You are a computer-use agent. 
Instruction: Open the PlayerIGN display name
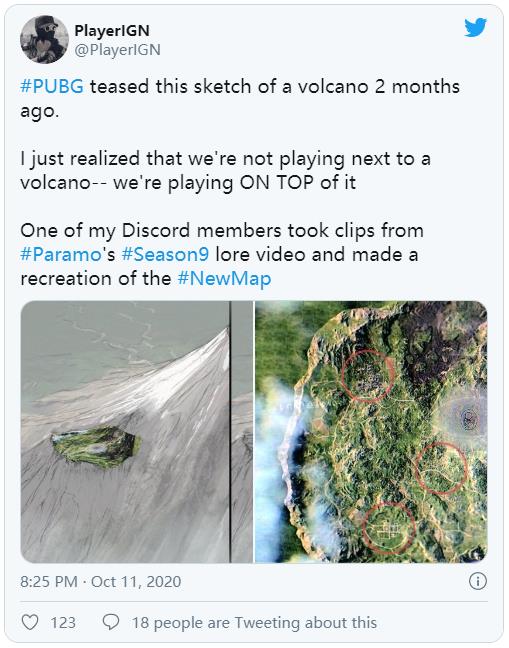pyautogui.click(x=112, y=30)
